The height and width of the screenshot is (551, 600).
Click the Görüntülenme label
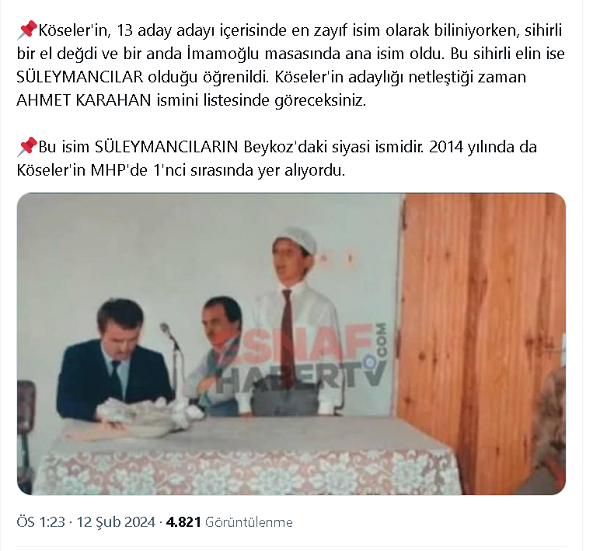point(249,522)
